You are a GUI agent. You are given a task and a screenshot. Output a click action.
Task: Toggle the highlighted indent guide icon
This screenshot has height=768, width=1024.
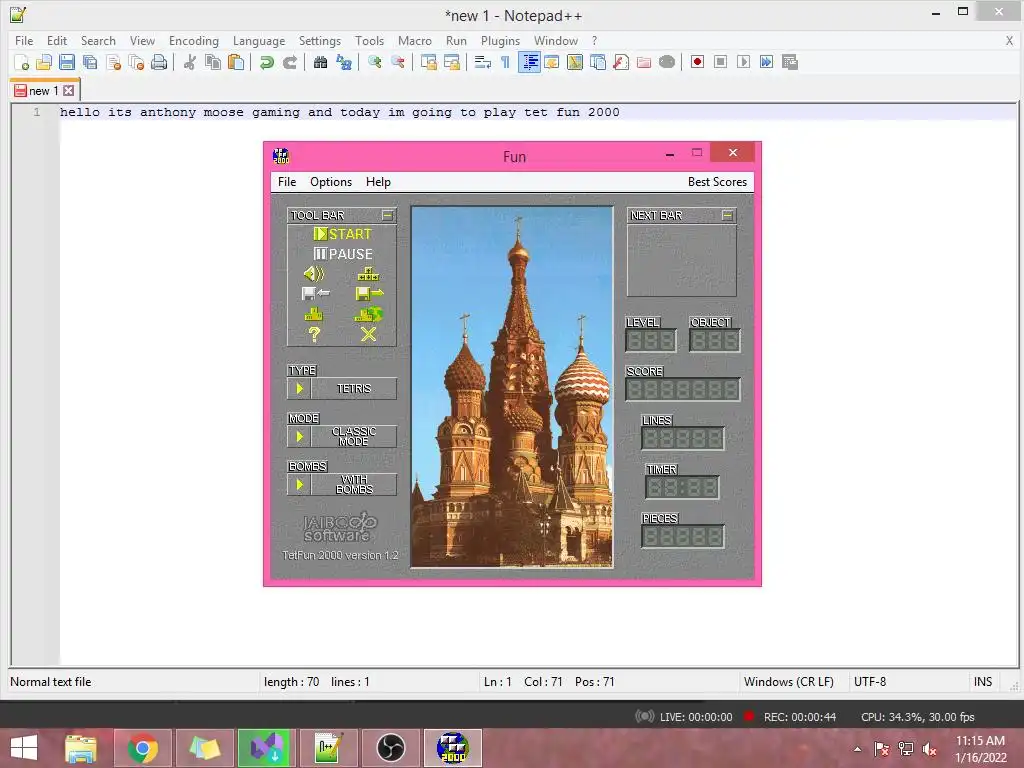click(529, 62)
